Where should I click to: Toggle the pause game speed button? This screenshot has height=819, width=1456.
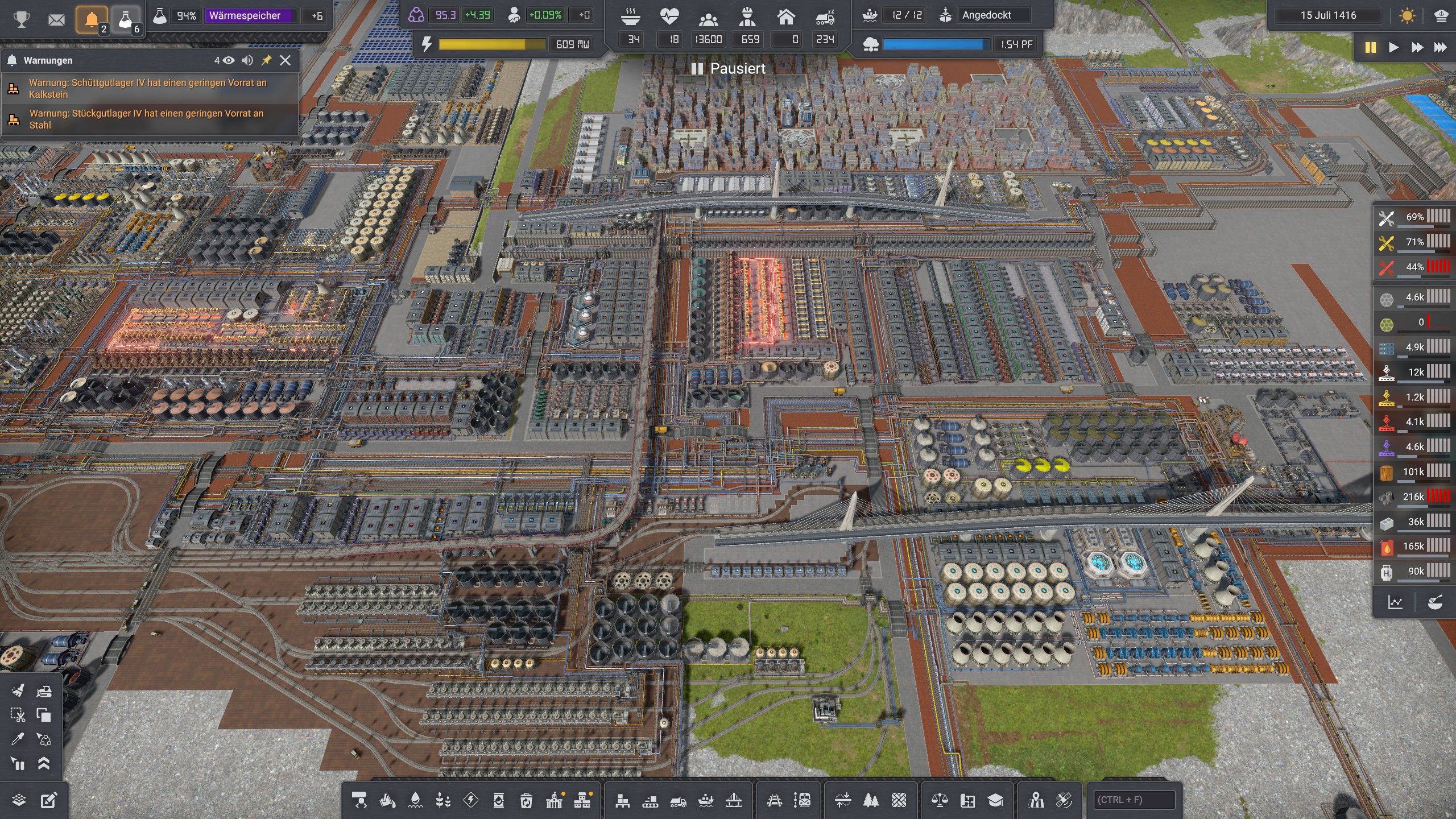click(1370, 47)
